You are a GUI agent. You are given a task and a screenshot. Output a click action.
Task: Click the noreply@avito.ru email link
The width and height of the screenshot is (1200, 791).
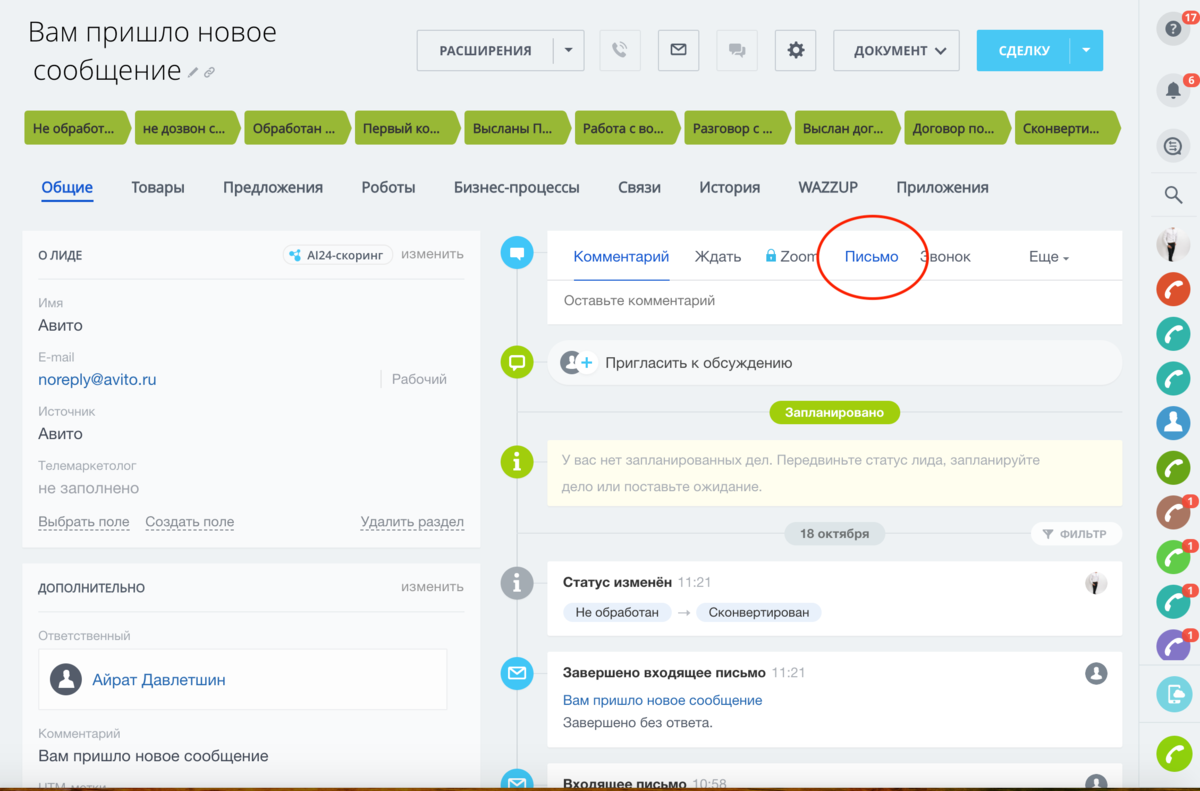[97, 380]
